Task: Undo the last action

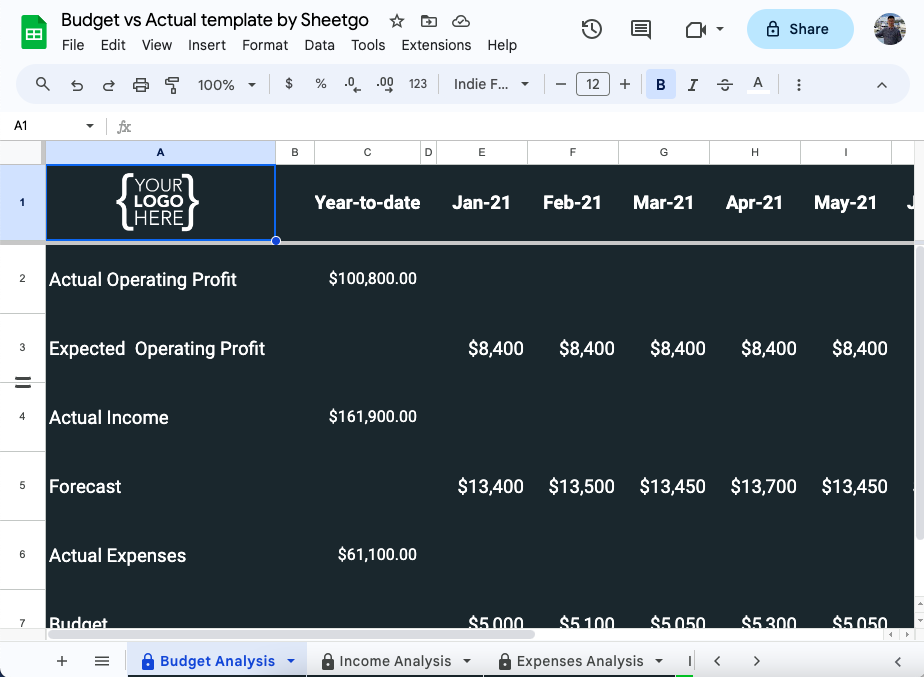Action: click(x=77, y=85)
